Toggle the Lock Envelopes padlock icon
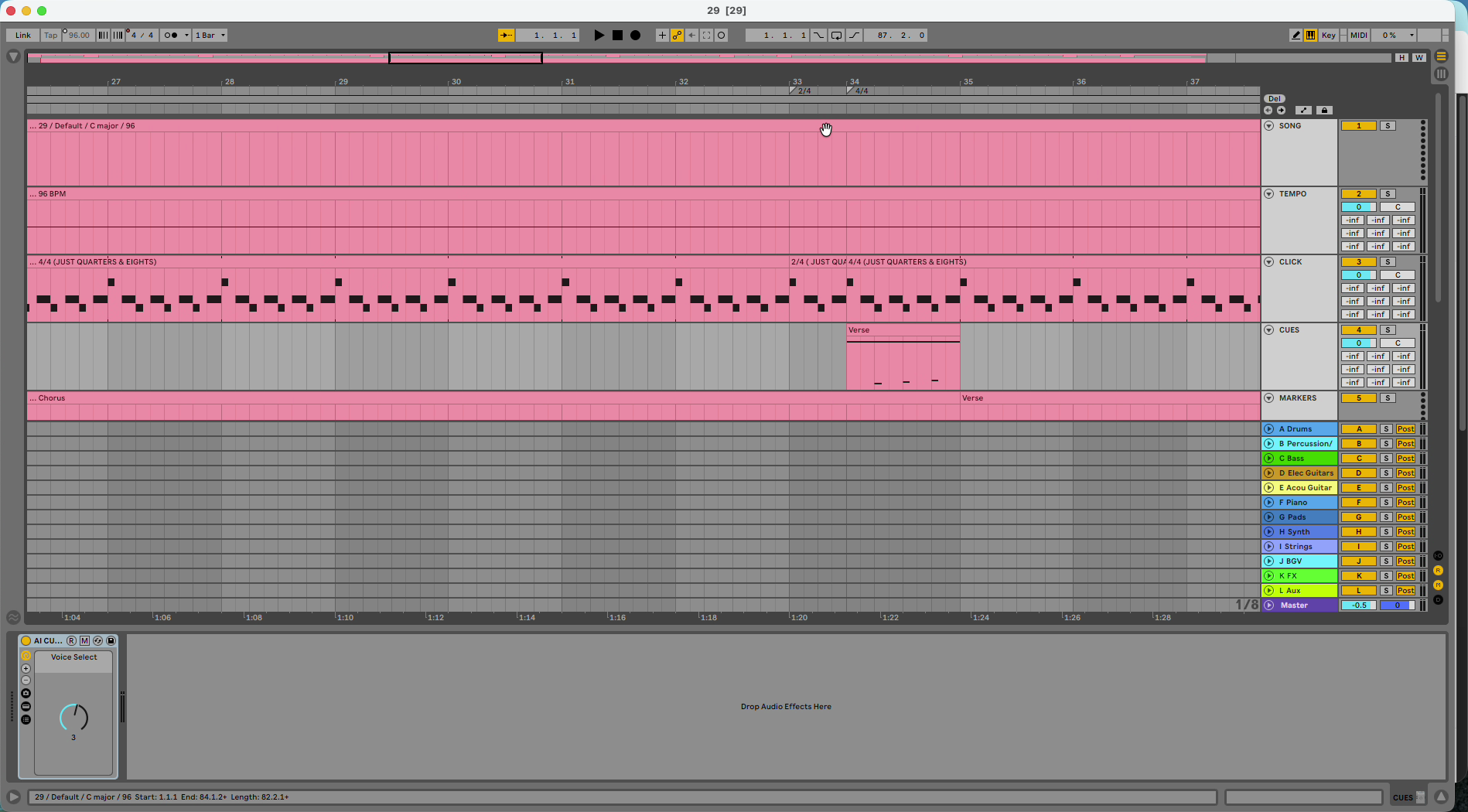Image resolution: width=1468 pixels, height=812 pixels. (1324, 111)
